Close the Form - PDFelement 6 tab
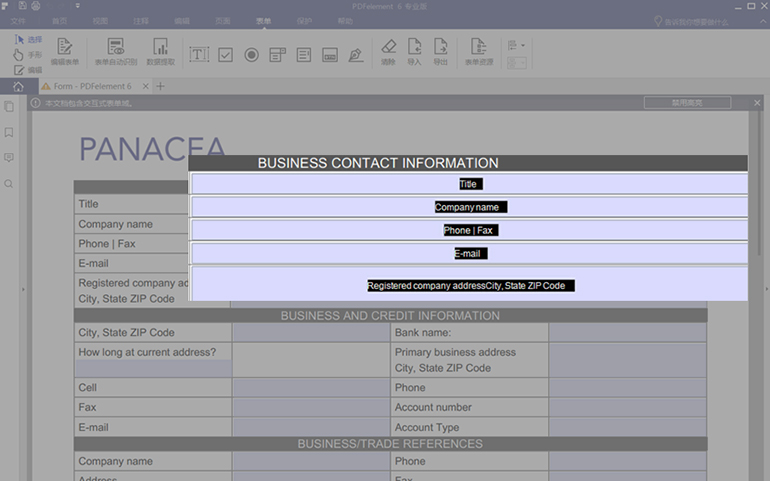The height and width of the screenshot is (481, 770). 145,87
